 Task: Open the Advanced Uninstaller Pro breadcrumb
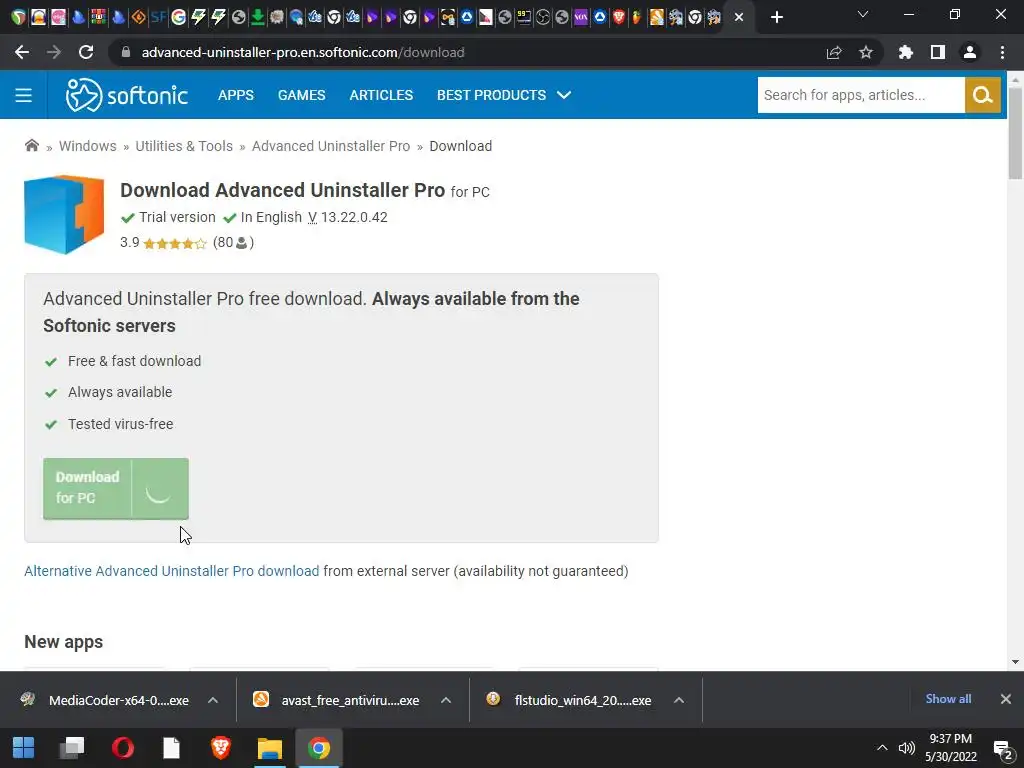click(331, 146)
